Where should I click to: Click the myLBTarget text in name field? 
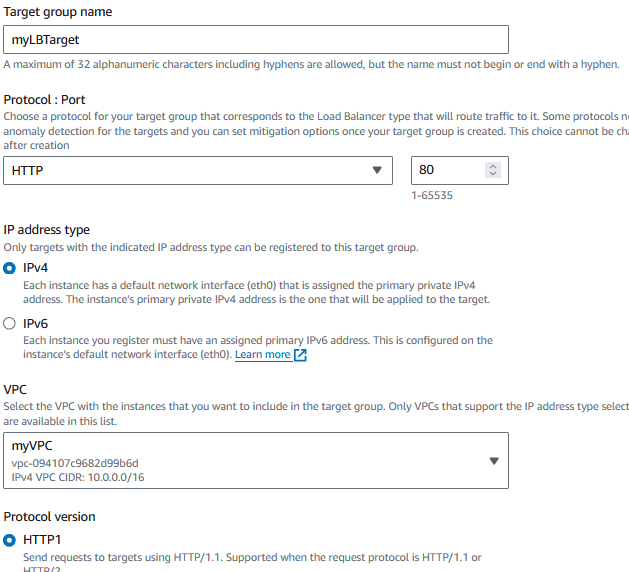(45, 40)
